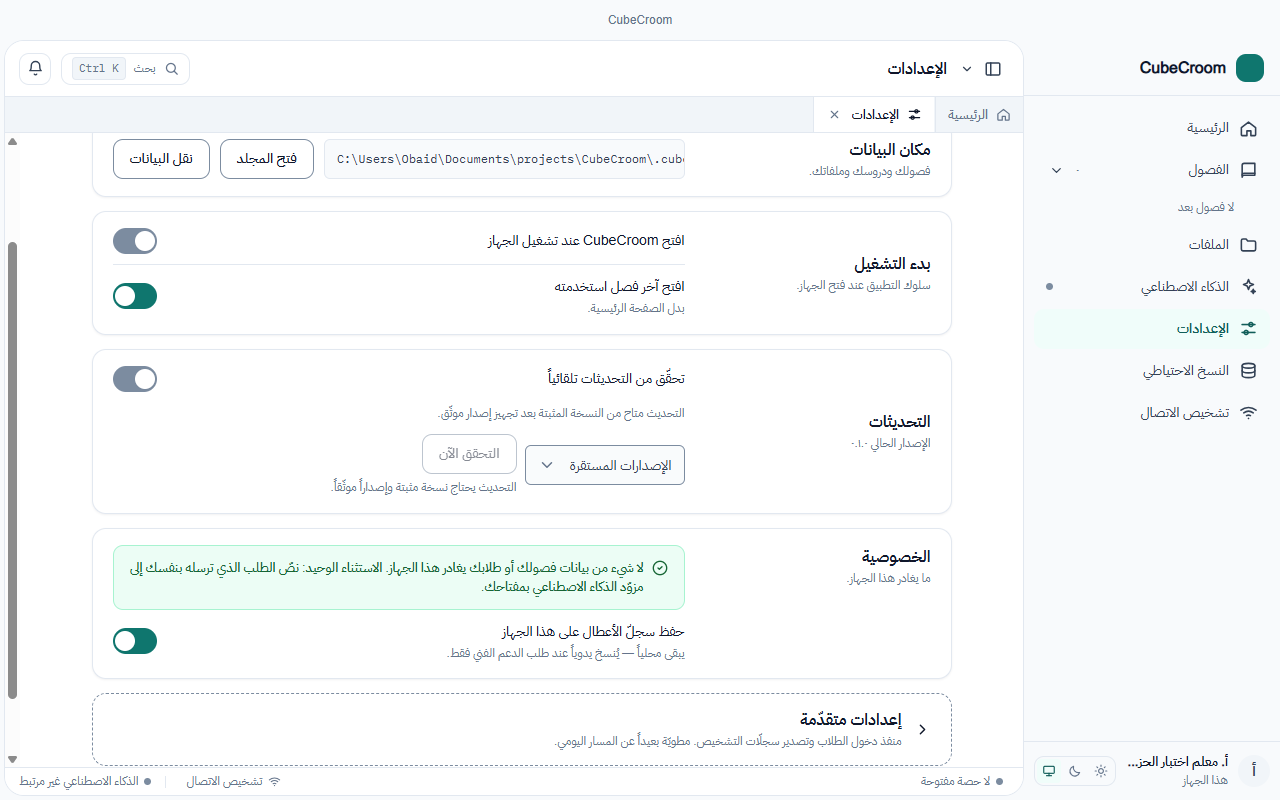This screenshot has width=1280, height=800.
Task: Expand the الفصول section chevron
Action: pos(1056,170)
